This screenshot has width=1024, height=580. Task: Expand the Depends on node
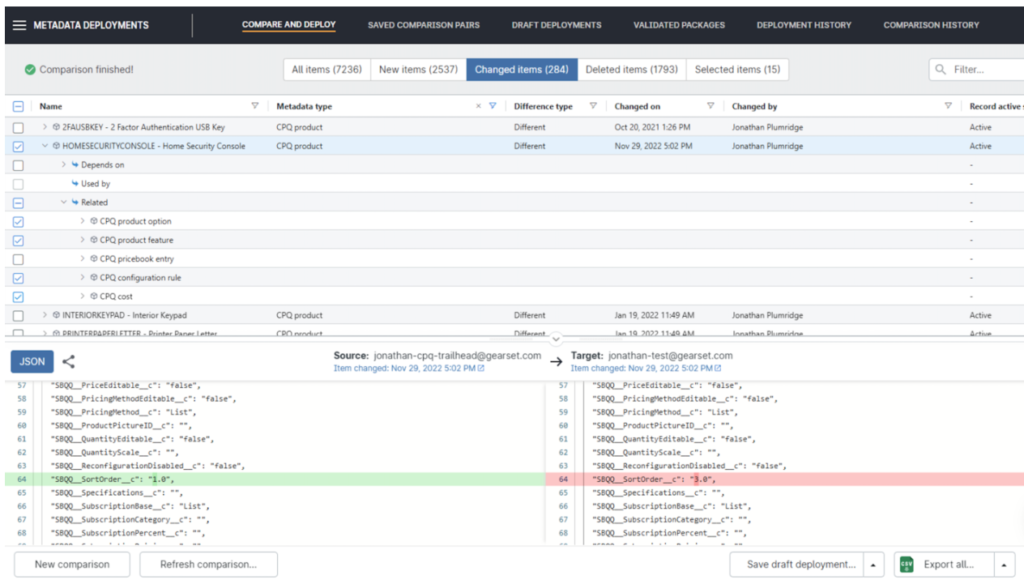(x=63, y=165)
